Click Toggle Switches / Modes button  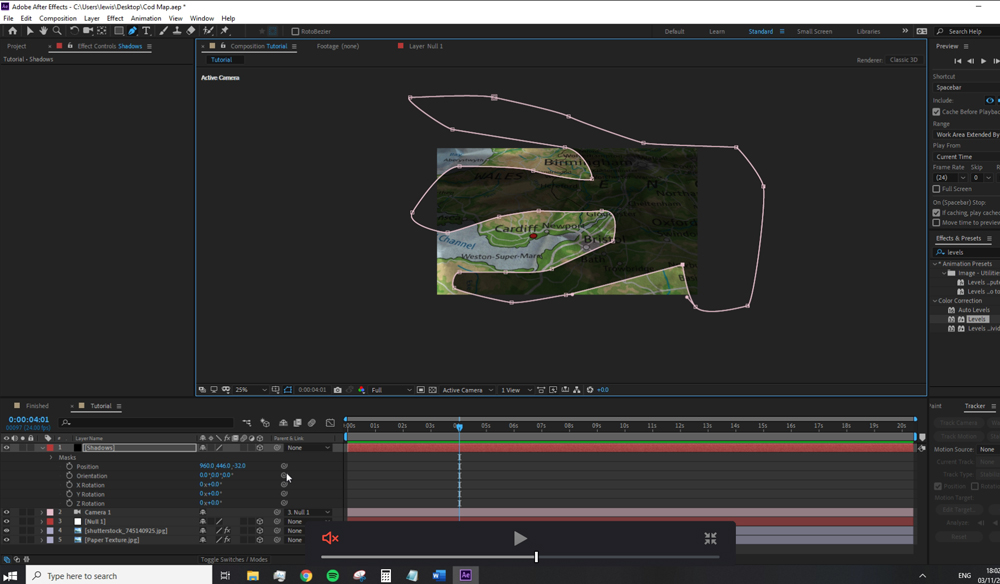pos(234,559)
